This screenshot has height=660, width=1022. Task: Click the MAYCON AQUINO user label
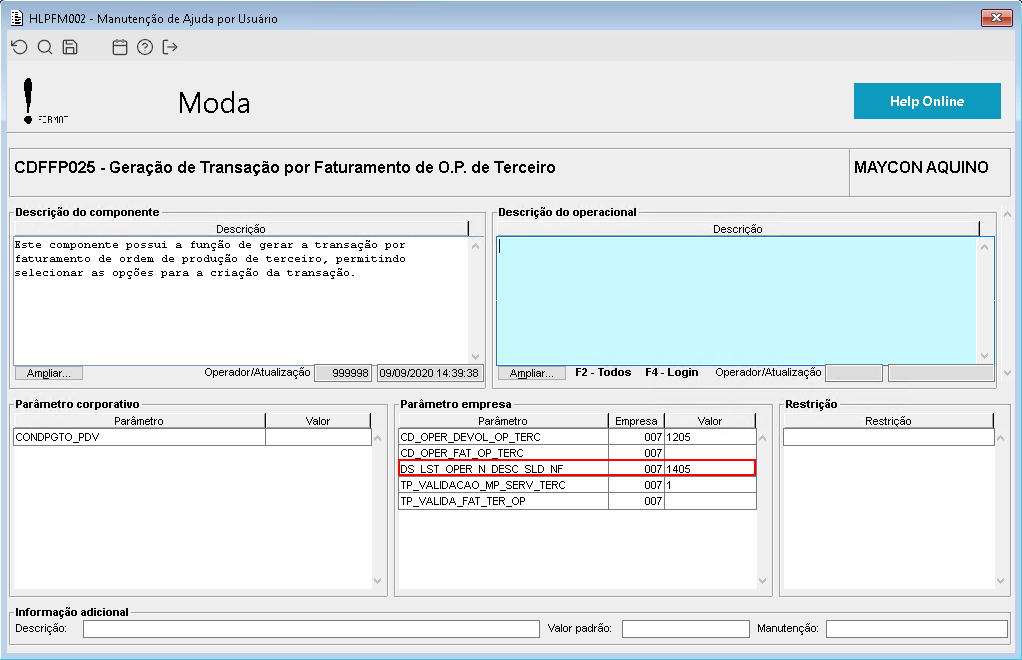point(921,167)
